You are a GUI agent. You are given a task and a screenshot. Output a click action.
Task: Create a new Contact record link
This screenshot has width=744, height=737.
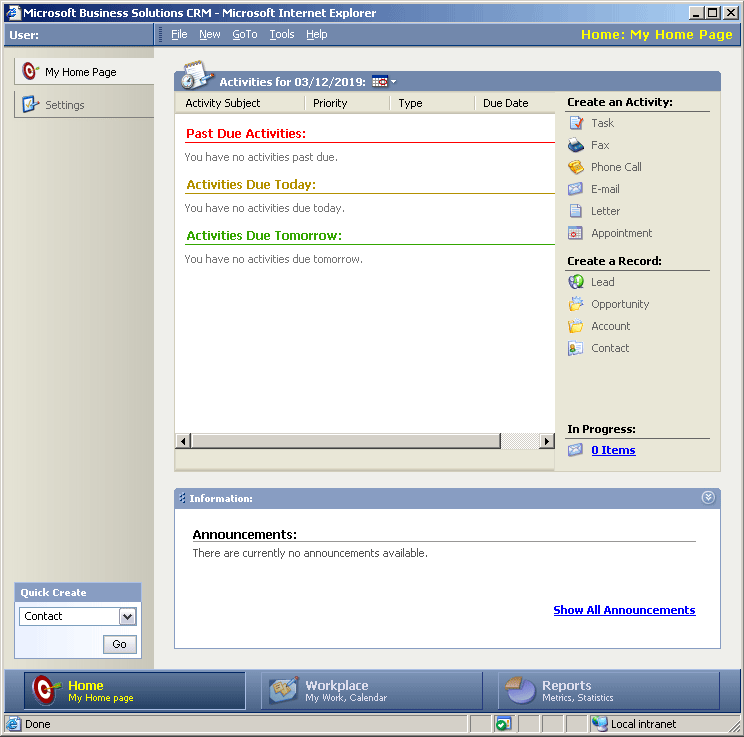[x=610, y=348]
